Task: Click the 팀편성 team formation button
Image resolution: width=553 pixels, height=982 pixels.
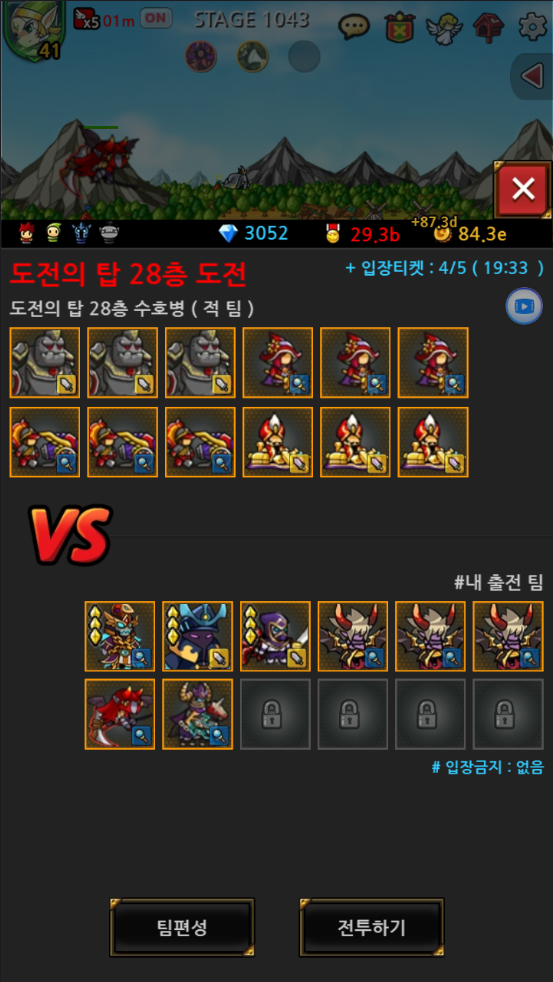Action: (x=182, y=928)
